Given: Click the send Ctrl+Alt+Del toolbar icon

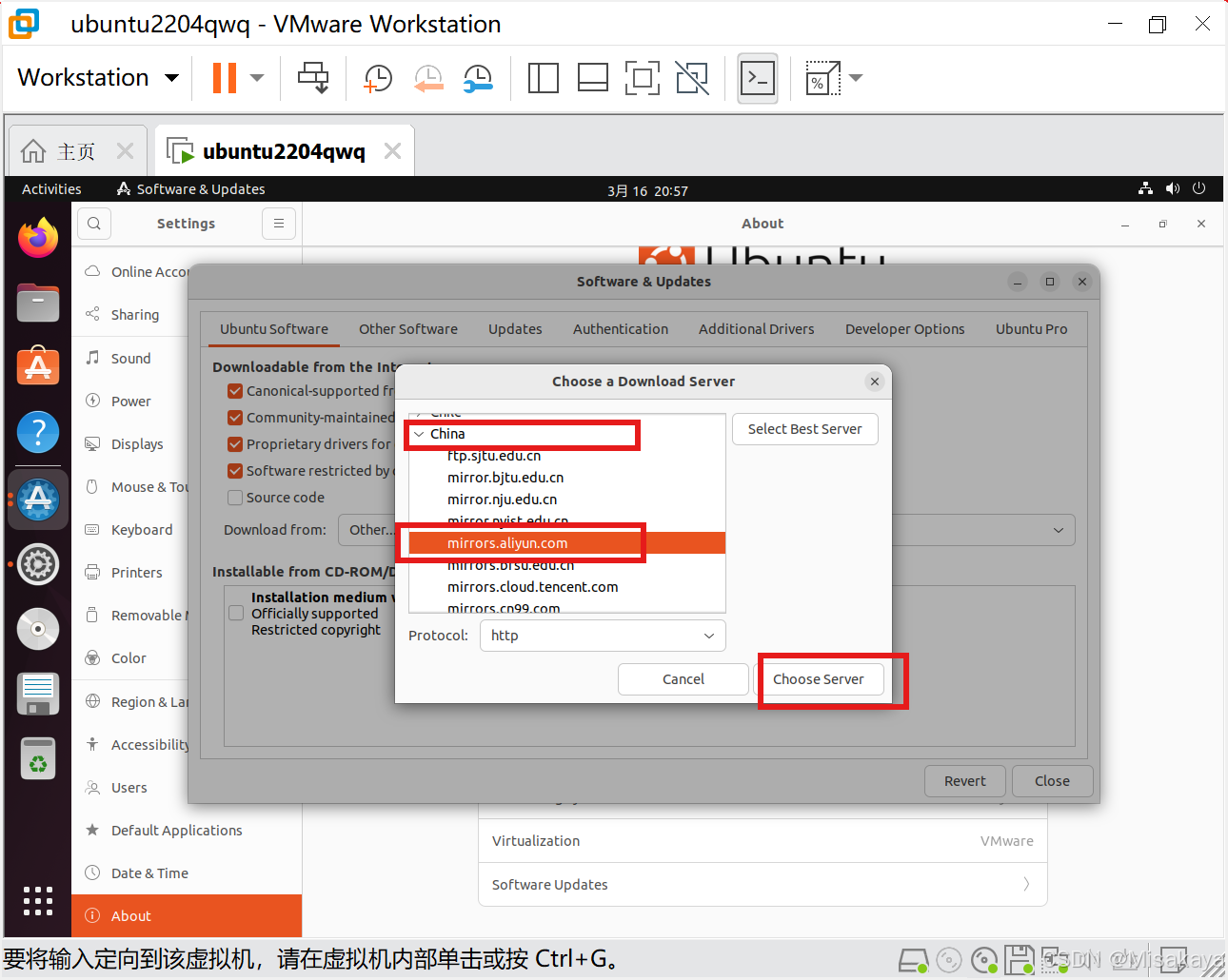Looking at the screenshot, I should [313, 78].
